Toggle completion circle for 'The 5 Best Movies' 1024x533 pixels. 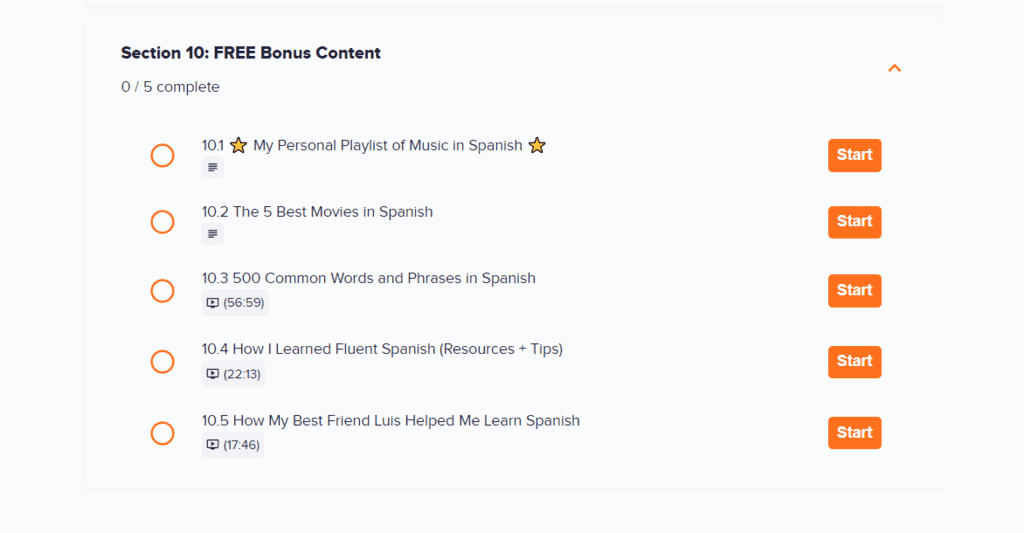coord(162,222)
